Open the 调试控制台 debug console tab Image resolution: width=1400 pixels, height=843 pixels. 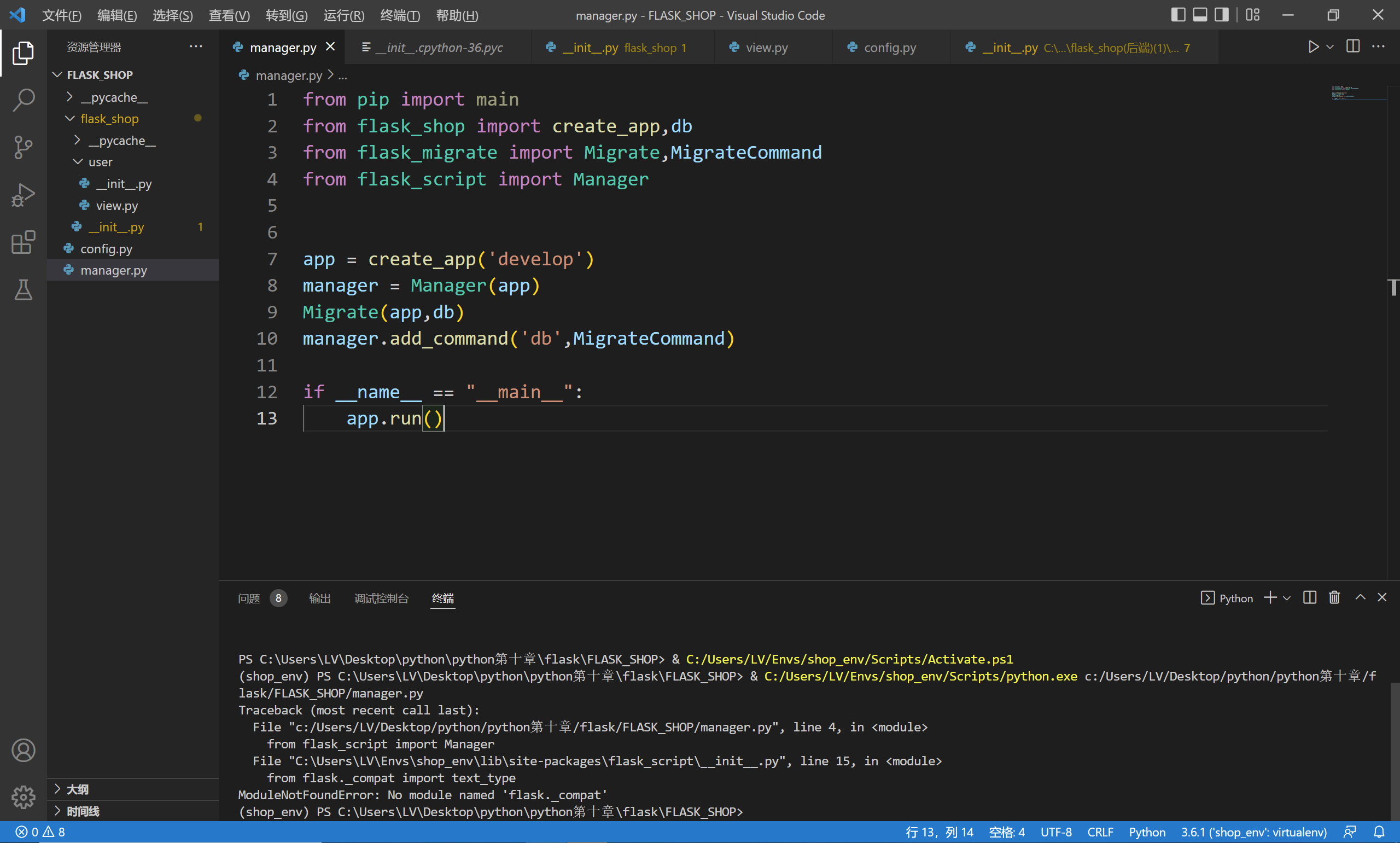(382, 598)
